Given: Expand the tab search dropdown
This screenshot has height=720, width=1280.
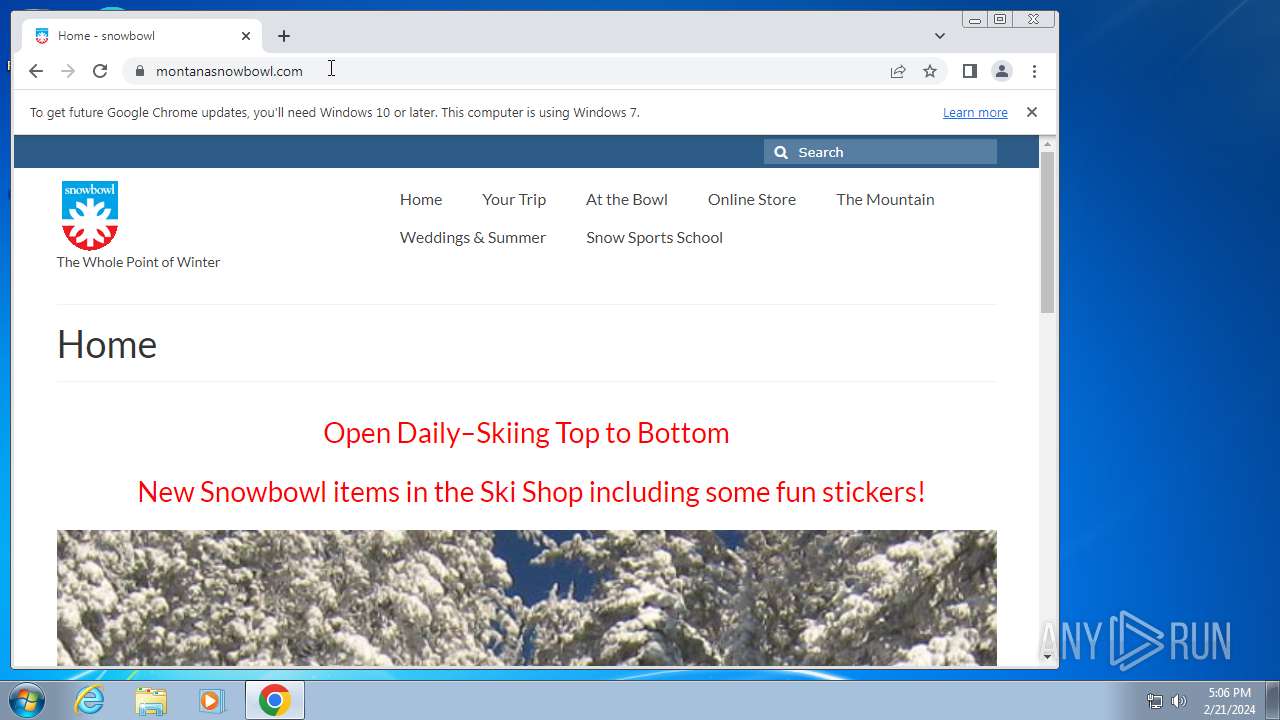Looking at the screenshot, I should click(x=940, y=36).
